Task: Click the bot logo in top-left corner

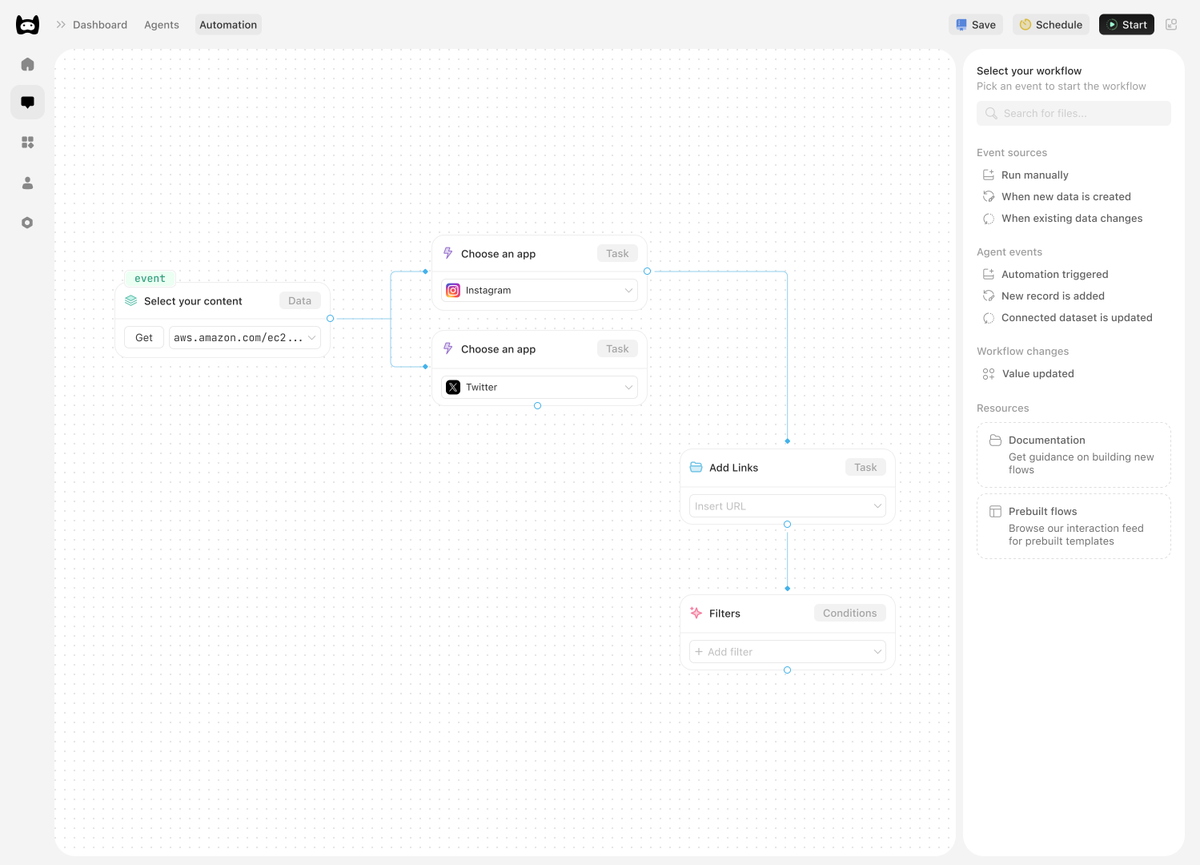Action: (27, 24)
